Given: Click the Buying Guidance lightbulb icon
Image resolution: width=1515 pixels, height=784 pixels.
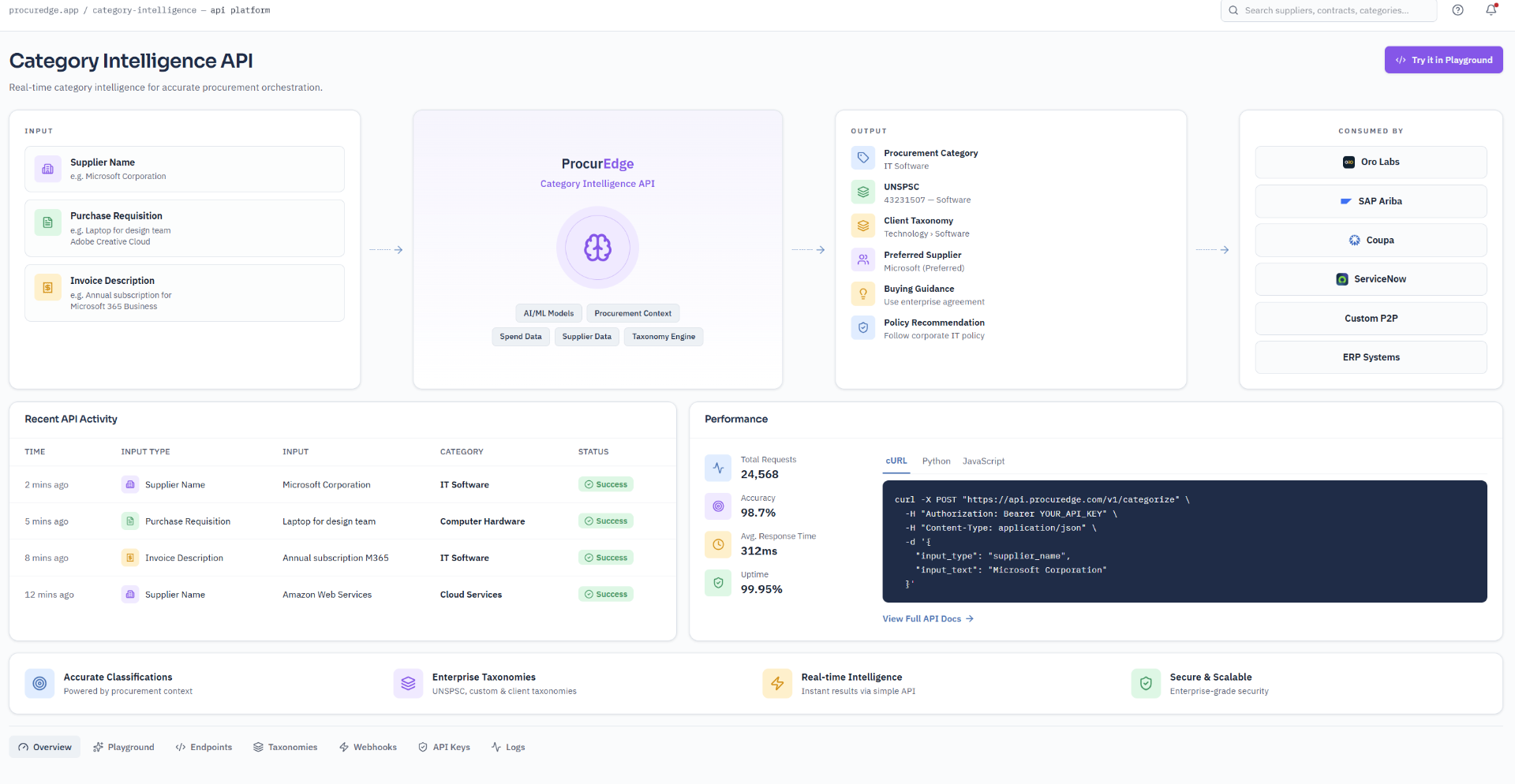Looking at the screenshot, I should point(863,293).
